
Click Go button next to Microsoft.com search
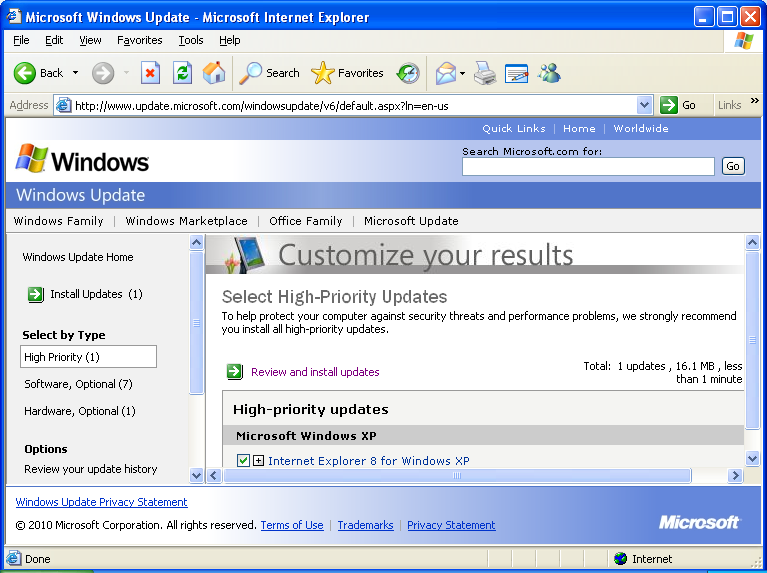pos(733,166)
